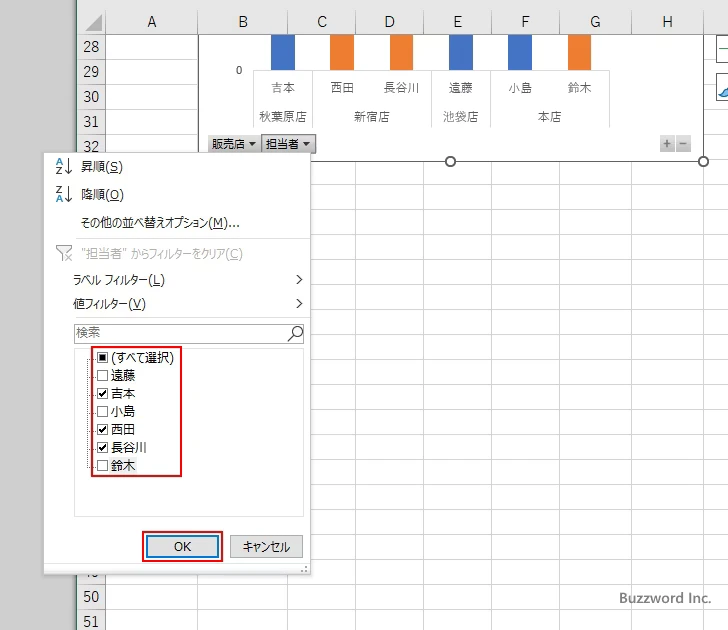Click the 西田 chart axis label
This screenshot has height=630, width=728.
(342, 88)
